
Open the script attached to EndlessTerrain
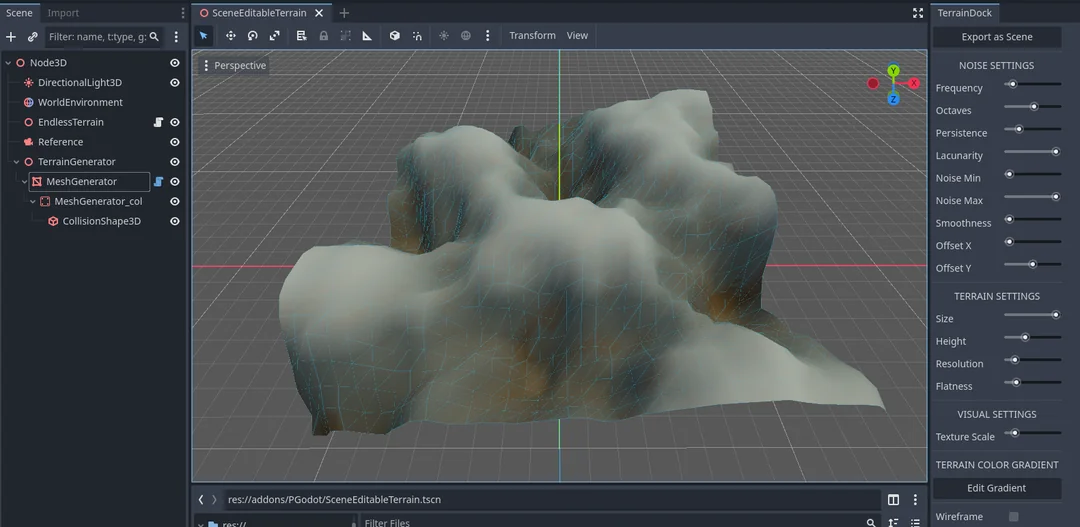tap(158, 122)
